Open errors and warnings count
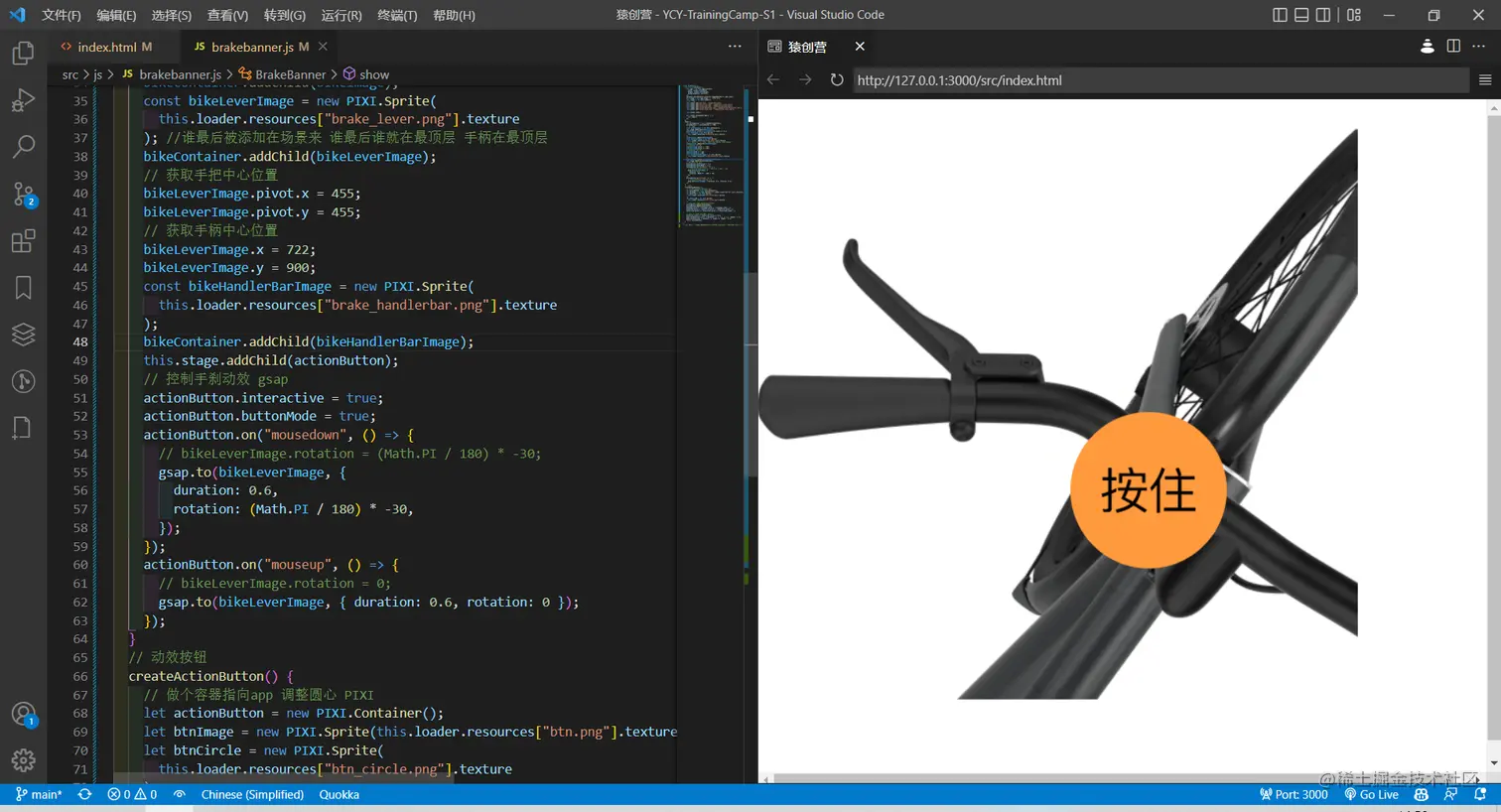Screen dimensions: 1501x812 (x=132, y=794)
